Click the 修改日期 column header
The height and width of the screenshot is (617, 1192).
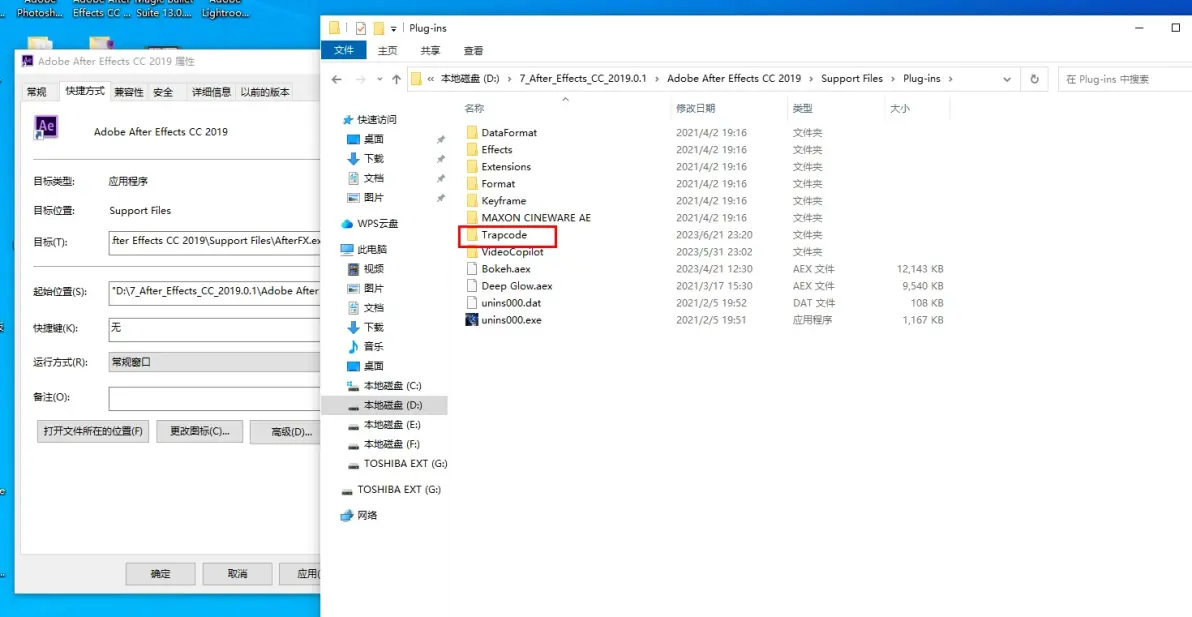coord(695,109)
